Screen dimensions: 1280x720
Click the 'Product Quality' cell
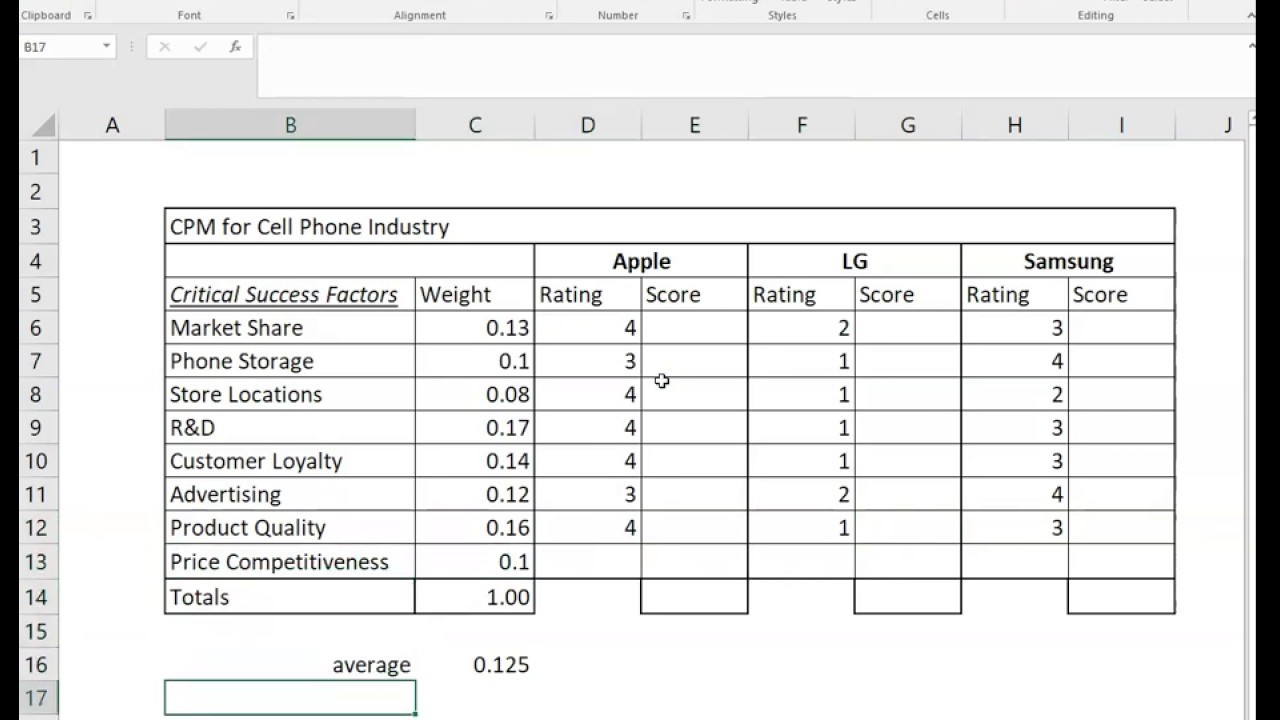point(290,528)
